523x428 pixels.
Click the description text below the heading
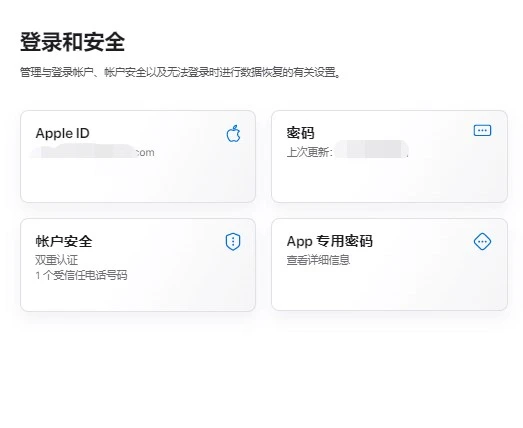coord(181,72)
